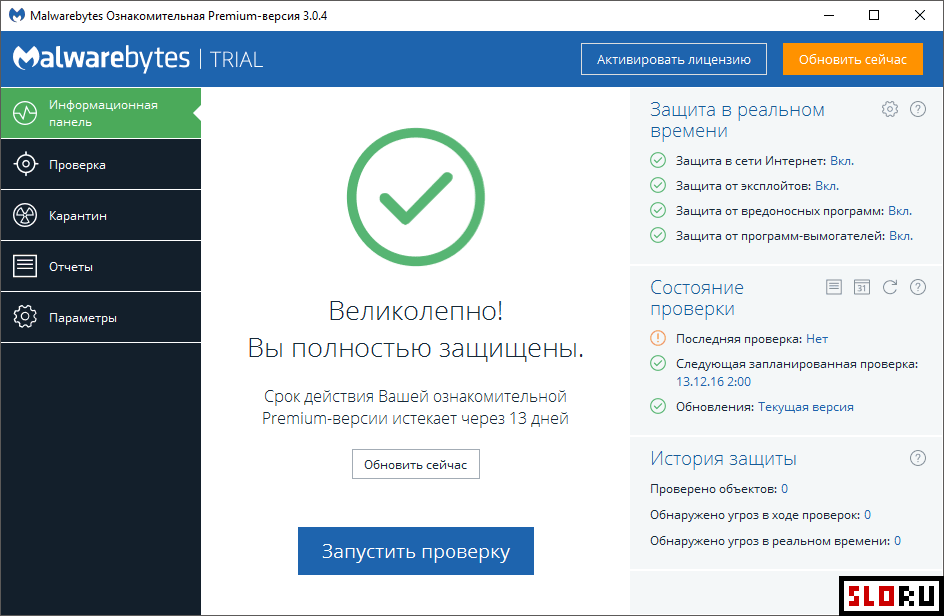The image size is (944, 616).
Task: Close the Malwarebytes window
Action: (x=920, y=15)
